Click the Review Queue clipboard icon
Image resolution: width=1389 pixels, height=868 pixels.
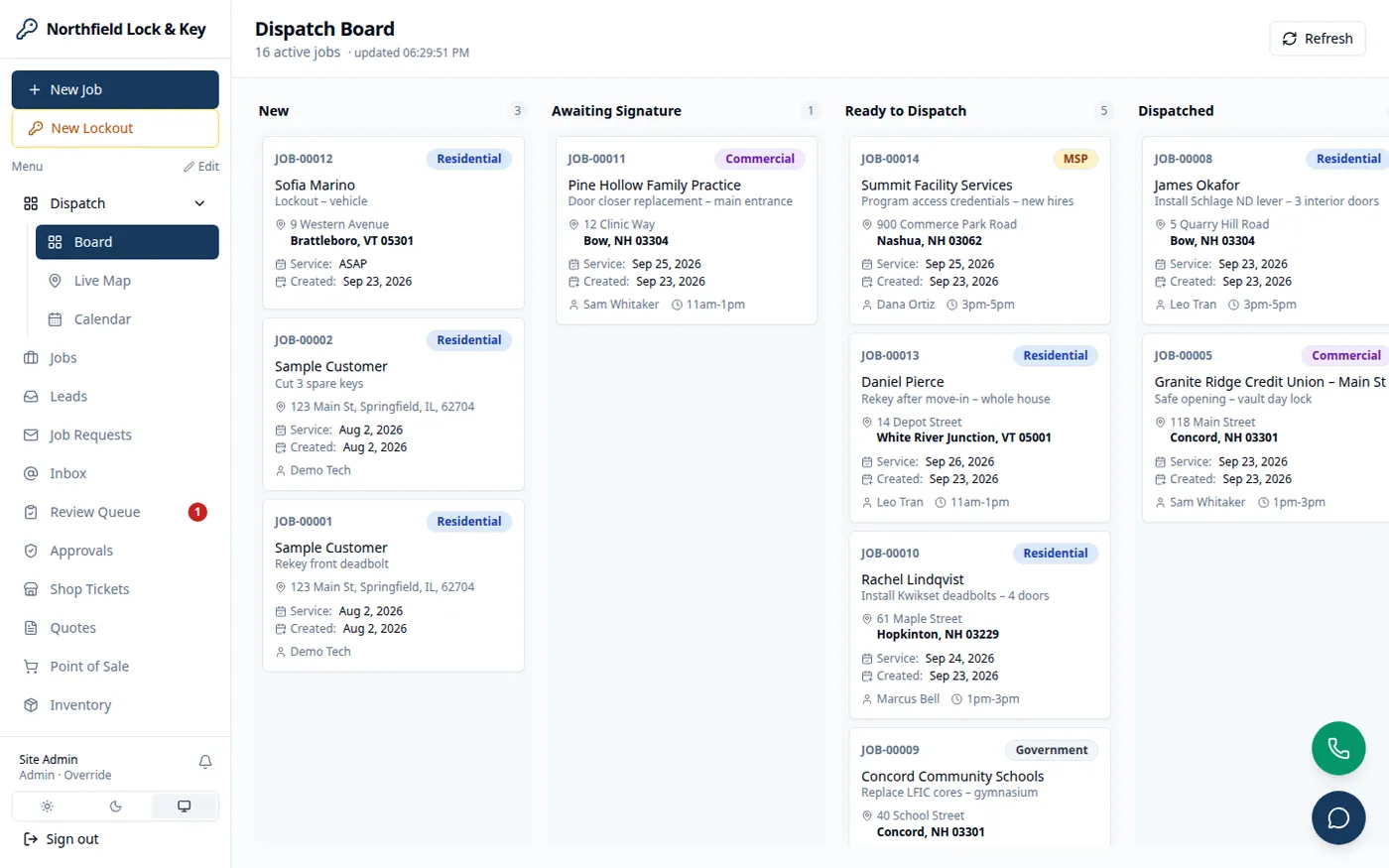coord(31,513)
